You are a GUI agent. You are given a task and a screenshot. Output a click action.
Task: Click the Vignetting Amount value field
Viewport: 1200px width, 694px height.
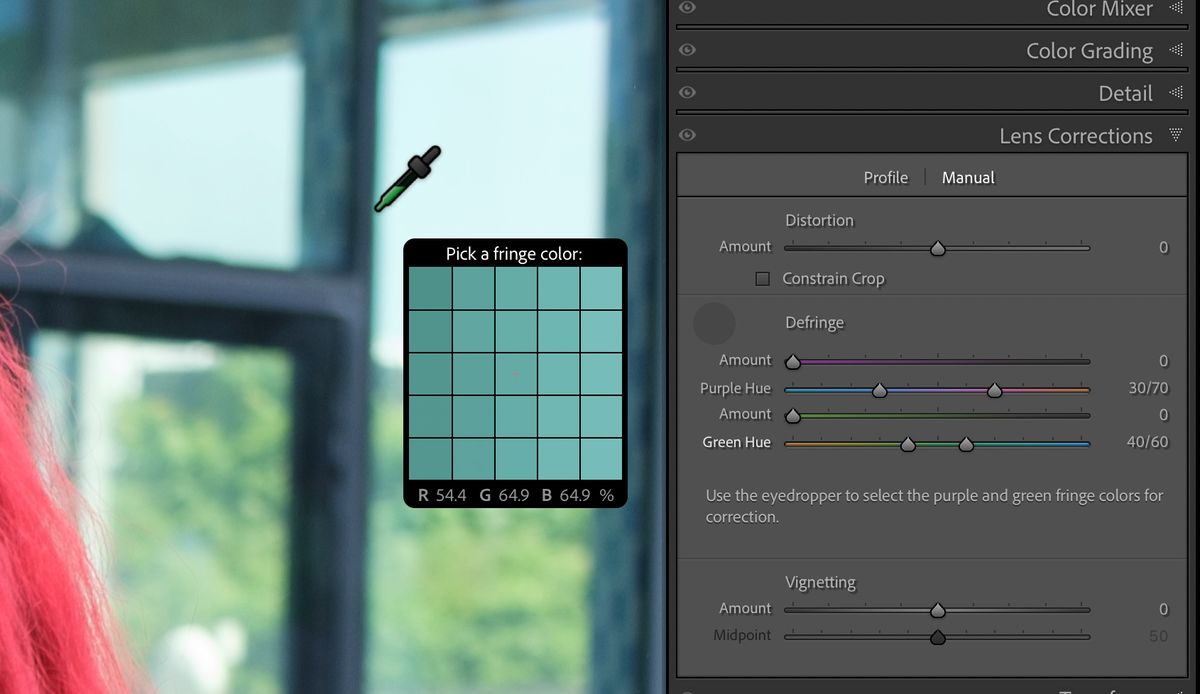(1163, 609)
